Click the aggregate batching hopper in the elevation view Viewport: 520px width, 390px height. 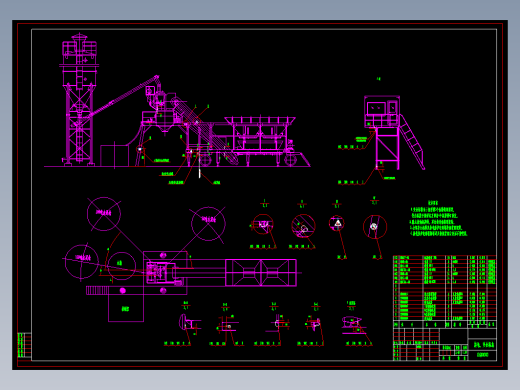(x=260, y=133)
